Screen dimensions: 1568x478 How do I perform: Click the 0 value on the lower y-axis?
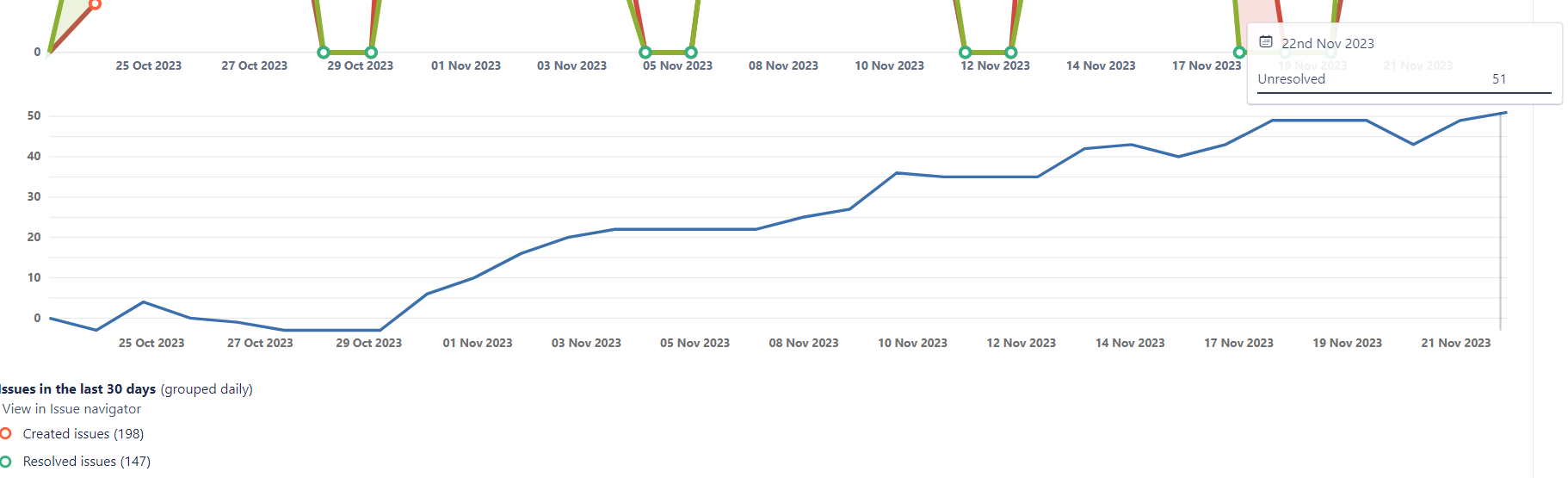point(37,318)
